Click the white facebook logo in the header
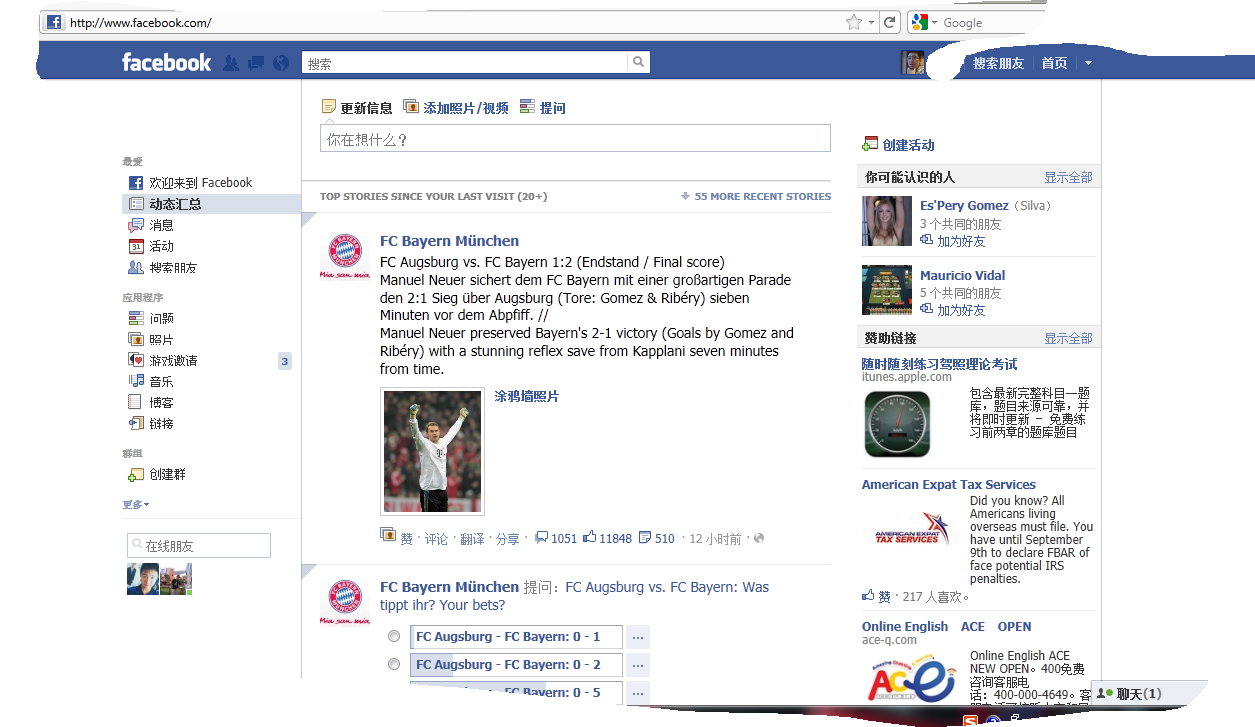This screenshot has height=727, width=1255. tap(166, 62)
